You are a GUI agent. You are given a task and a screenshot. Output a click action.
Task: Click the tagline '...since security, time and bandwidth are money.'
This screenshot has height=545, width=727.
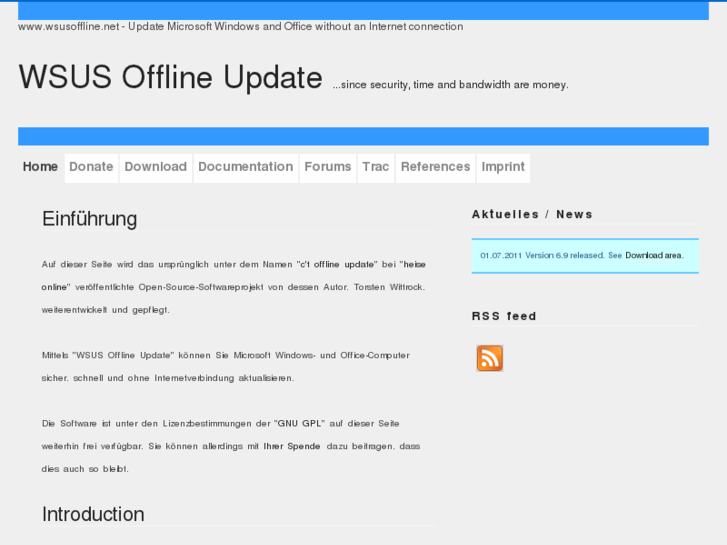pyautogui.click(x=451, y=85)
